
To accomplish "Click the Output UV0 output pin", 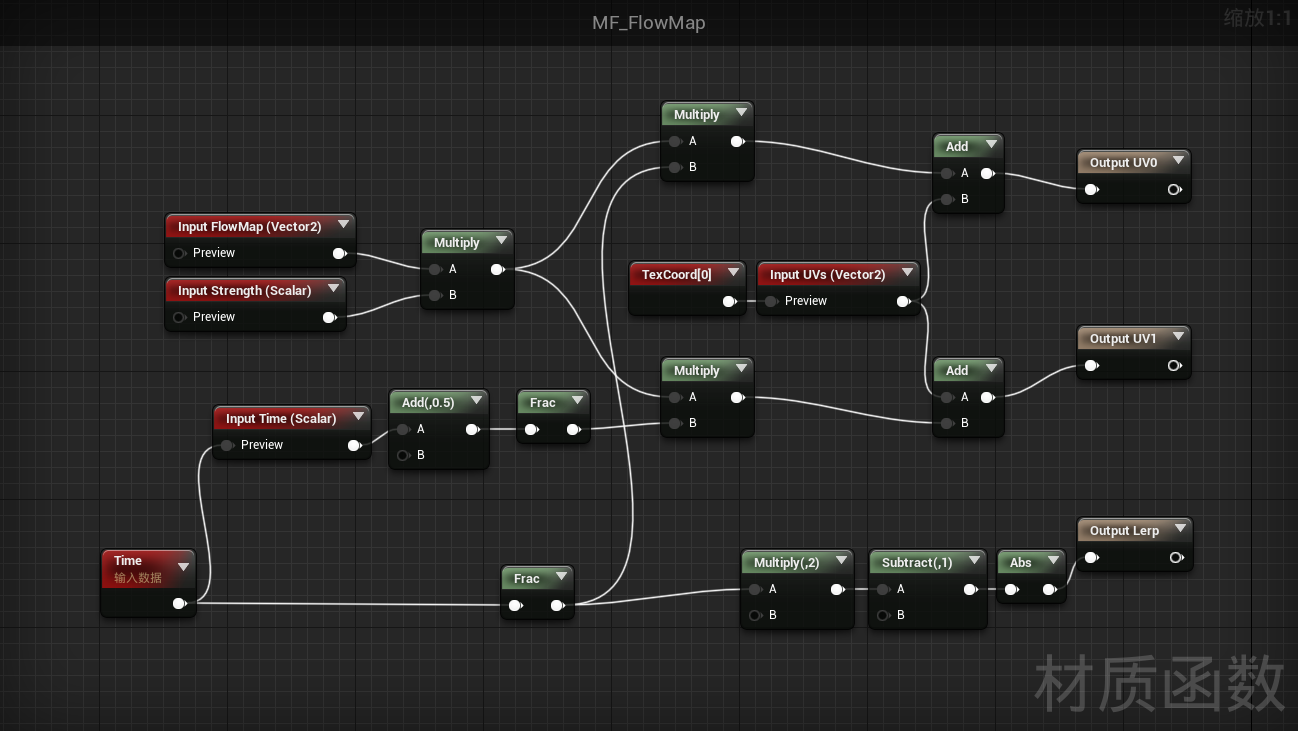I will [x=1174, y=189].
